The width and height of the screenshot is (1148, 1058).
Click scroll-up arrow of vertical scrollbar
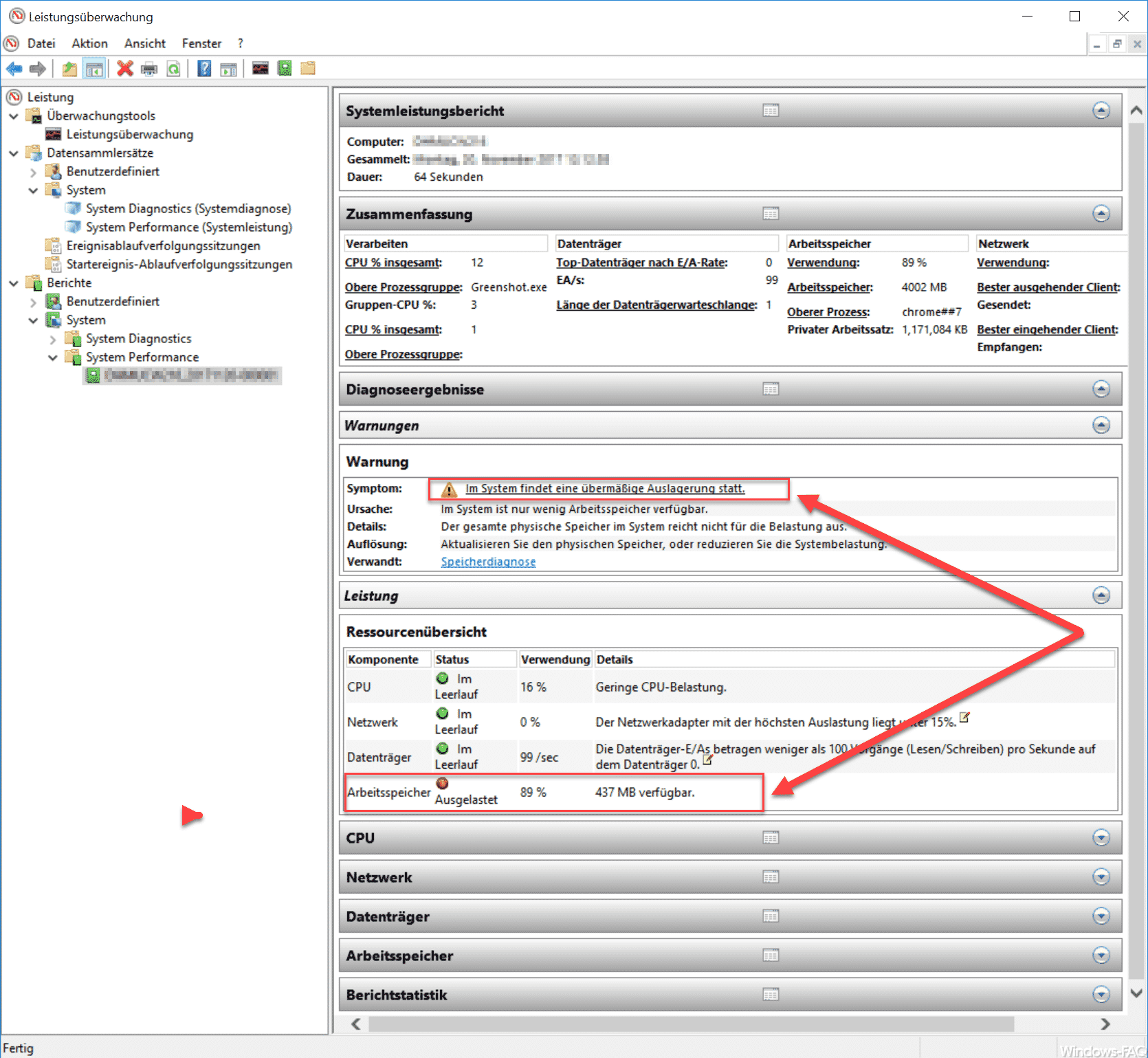(x=1136, y=110)
